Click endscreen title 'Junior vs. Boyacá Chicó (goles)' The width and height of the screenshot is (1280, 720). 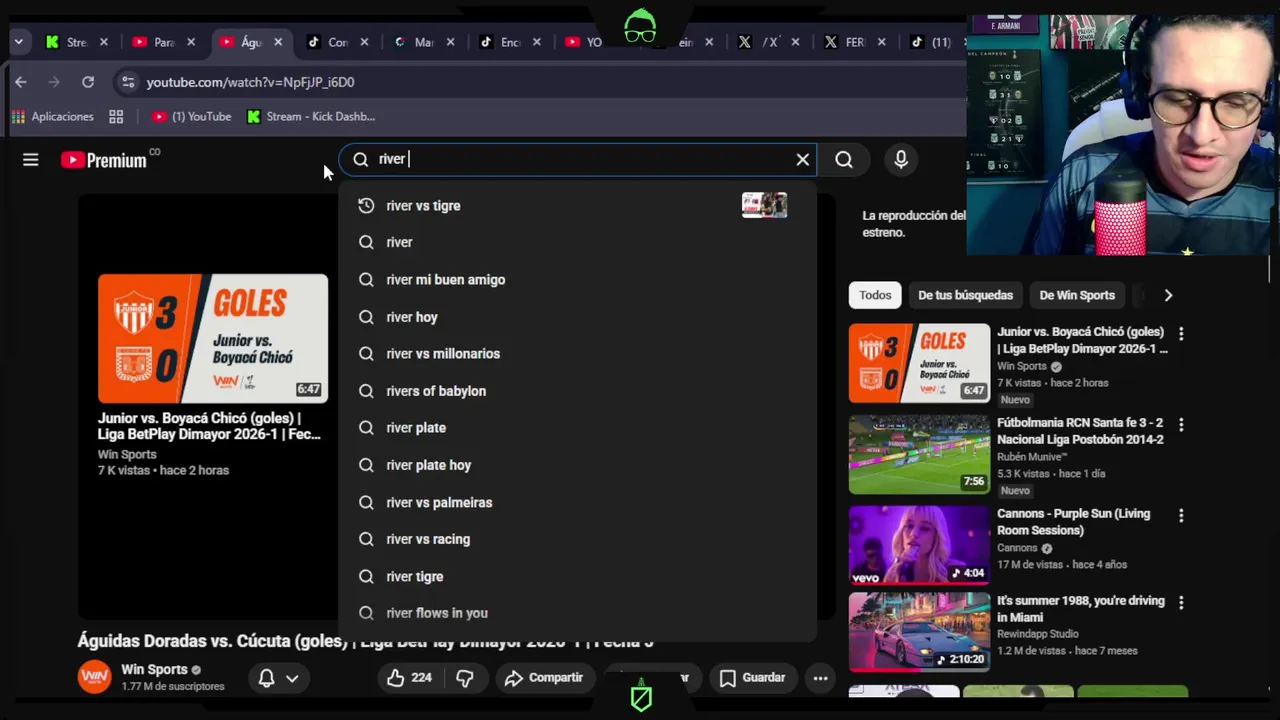[x=209, y=426]
